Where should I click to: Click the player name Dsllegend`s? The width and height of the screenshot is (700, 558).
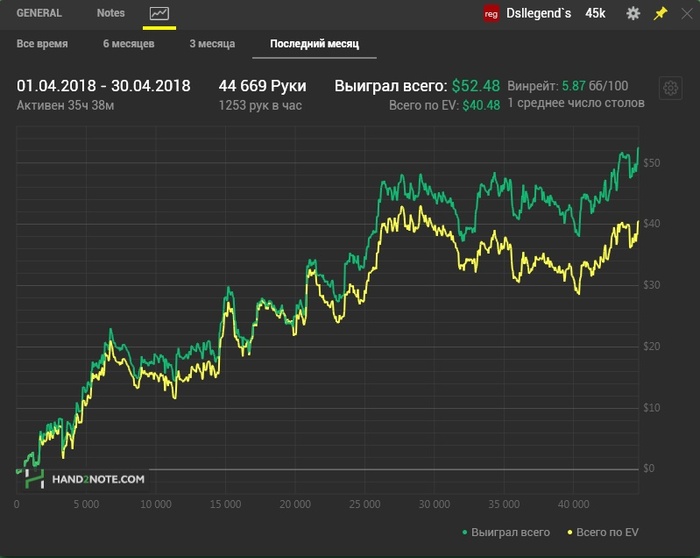(540, 14)
